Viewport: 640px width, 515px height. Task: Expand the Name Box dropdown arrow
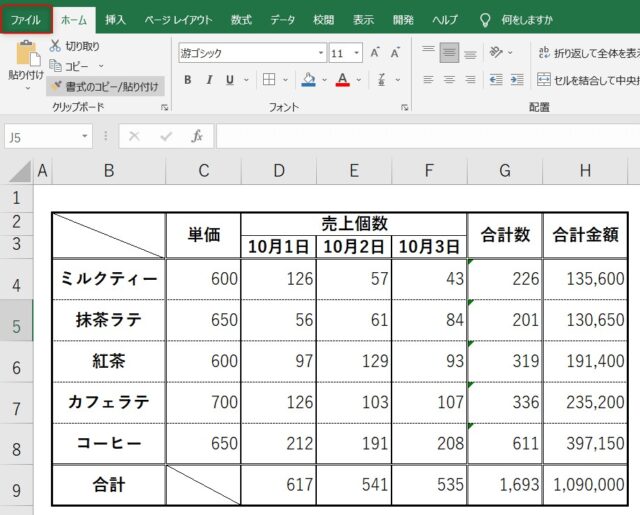[85, 136]
